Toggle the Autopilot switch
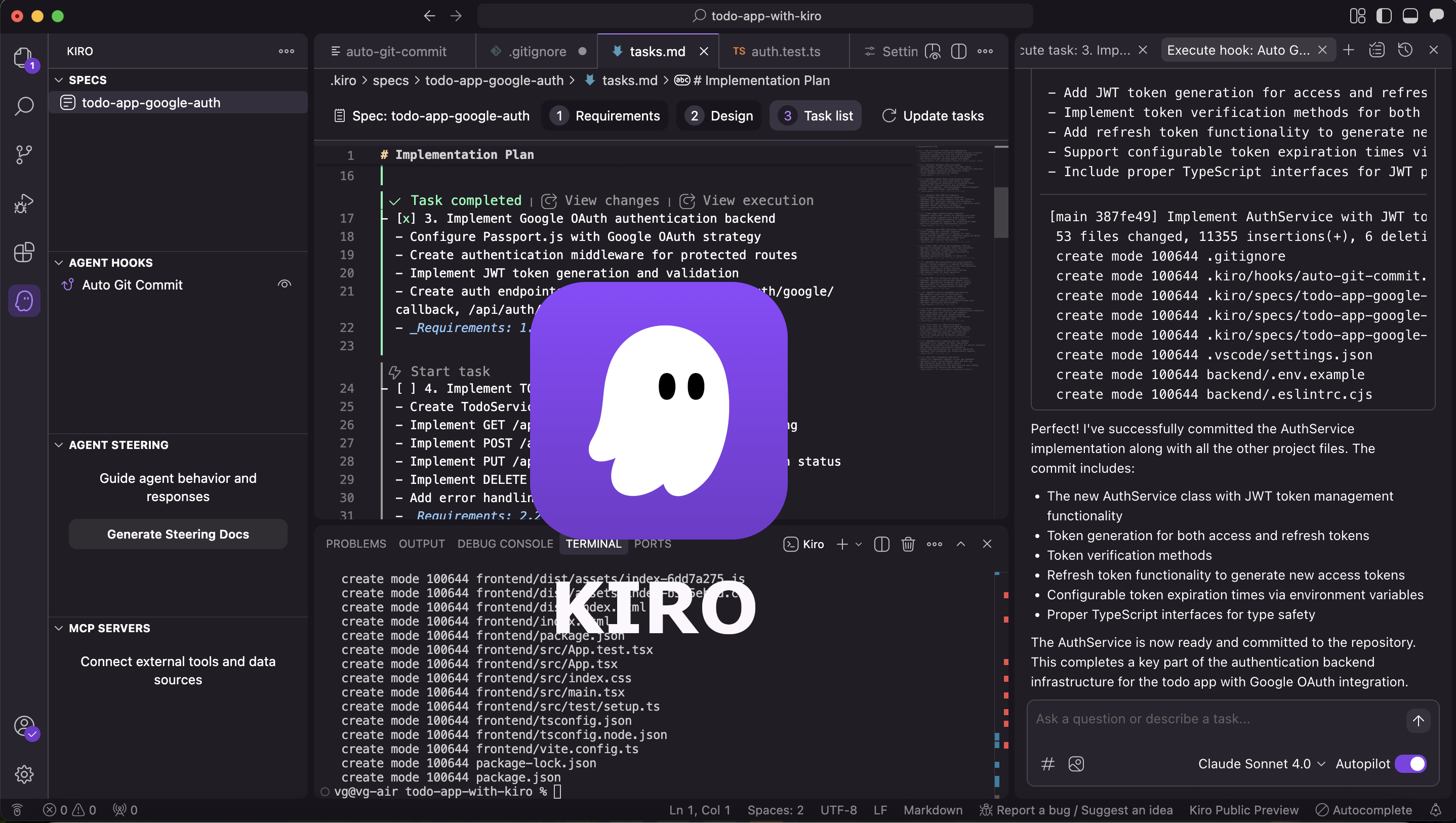Viewport: 1456px width, 823px height. click(1410, 764)
